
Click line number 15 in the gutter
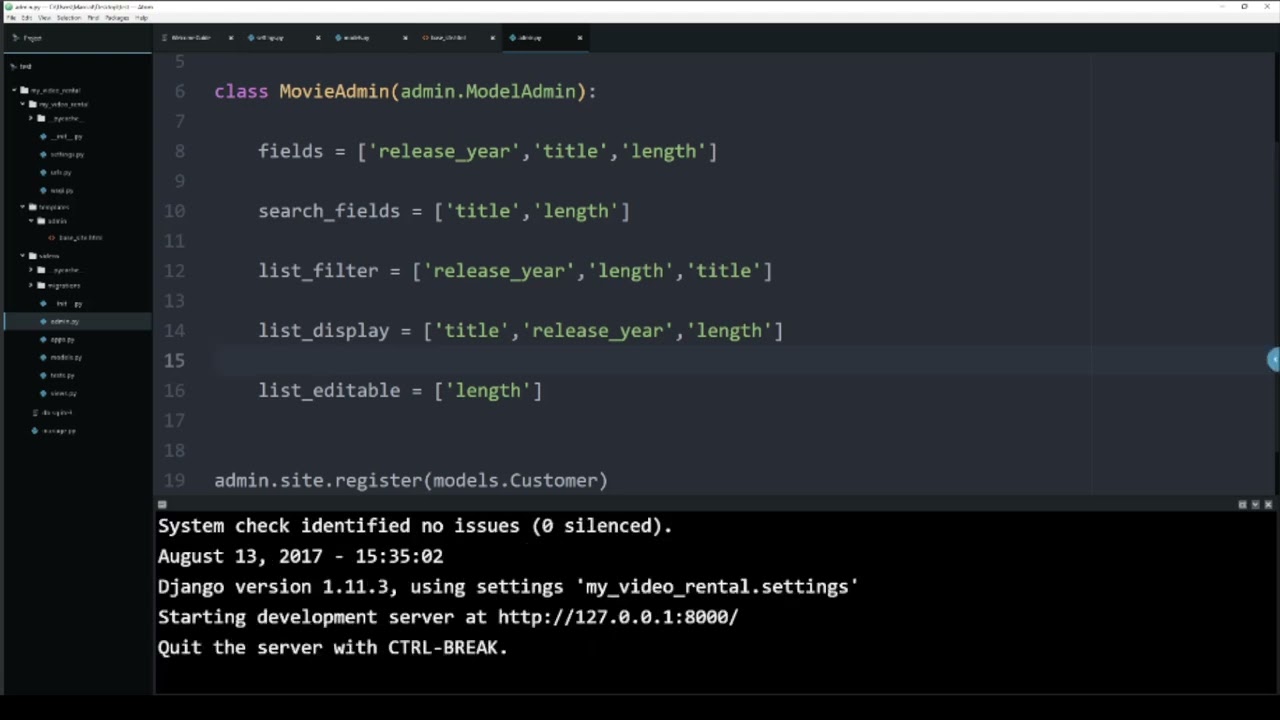[x=174, y=361]
